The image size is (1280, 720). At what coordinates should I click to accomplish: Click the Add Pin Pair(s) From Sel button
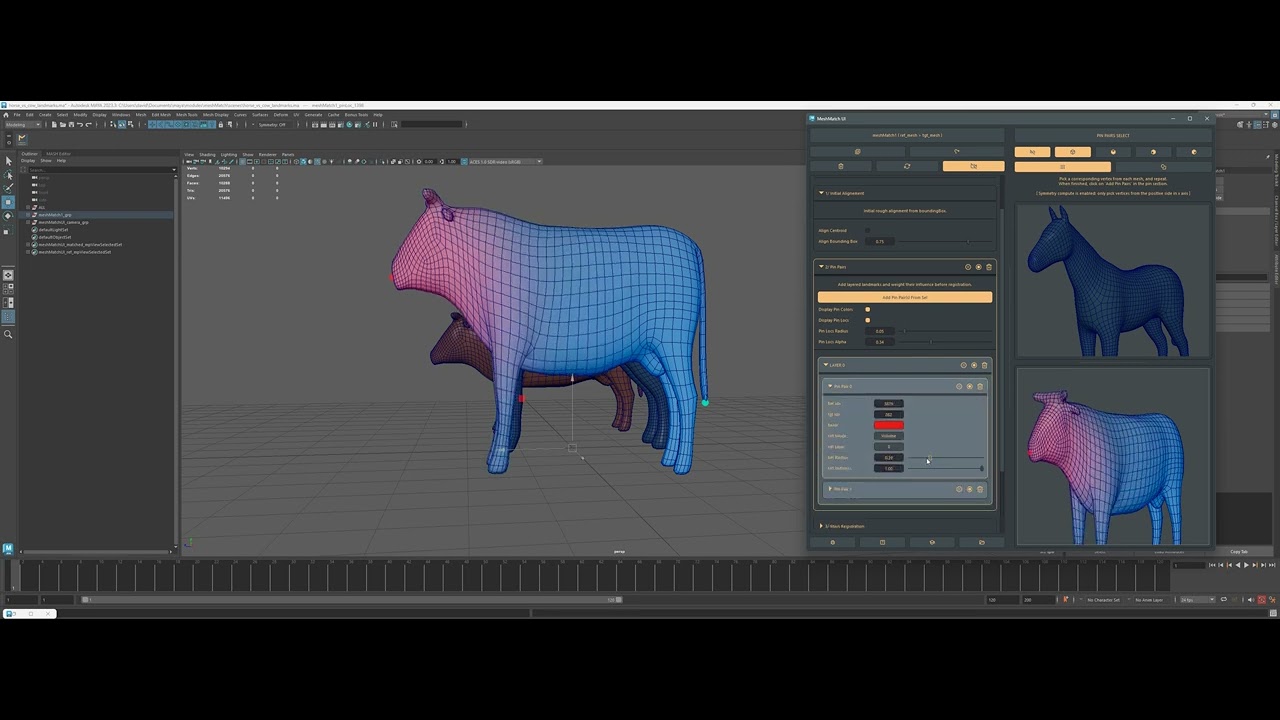click(905, 297)
